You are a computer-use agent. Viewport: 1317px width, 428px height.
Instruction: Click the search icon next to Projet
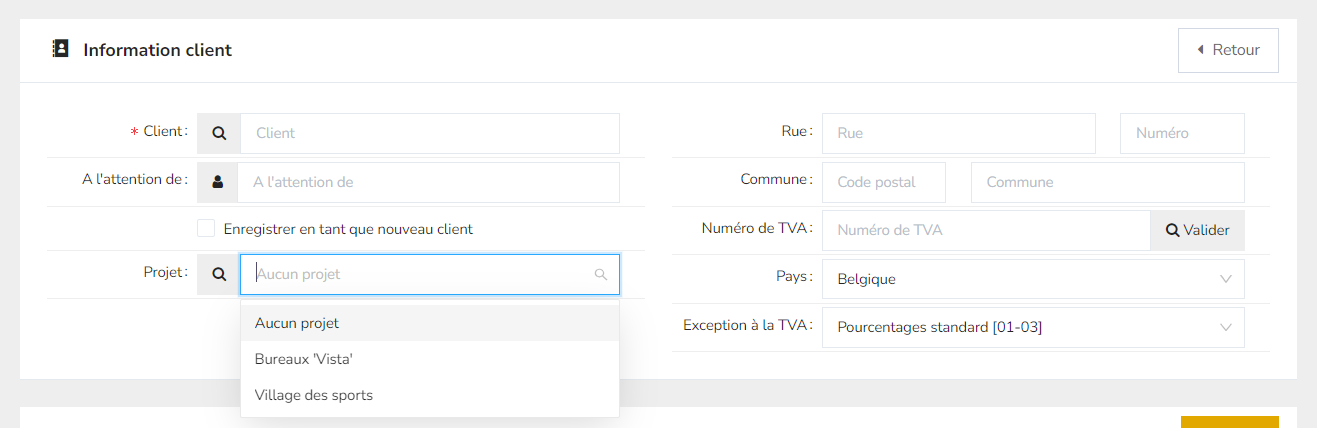(219, 274)
